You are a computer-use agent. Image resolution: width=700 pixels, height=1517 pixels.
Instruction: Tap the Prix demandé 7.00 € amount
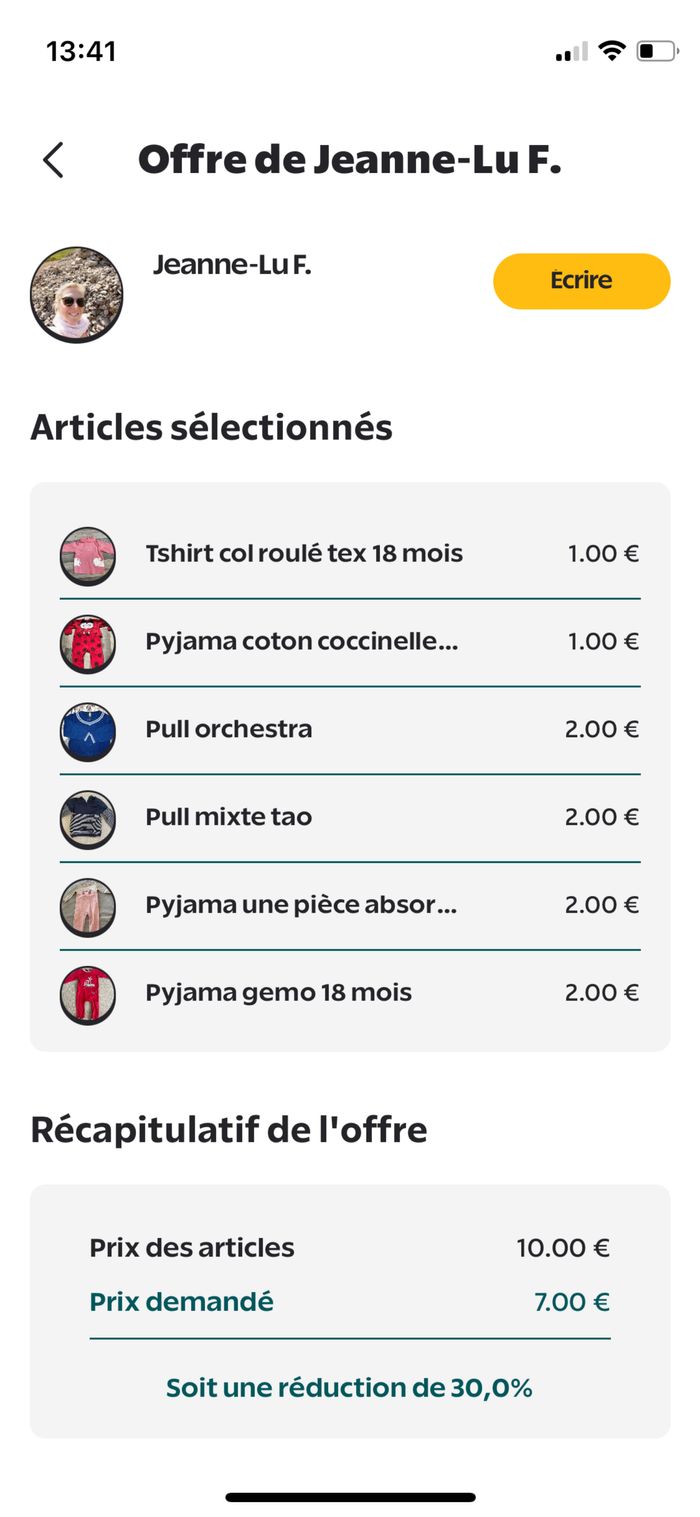click(572, 1302)
